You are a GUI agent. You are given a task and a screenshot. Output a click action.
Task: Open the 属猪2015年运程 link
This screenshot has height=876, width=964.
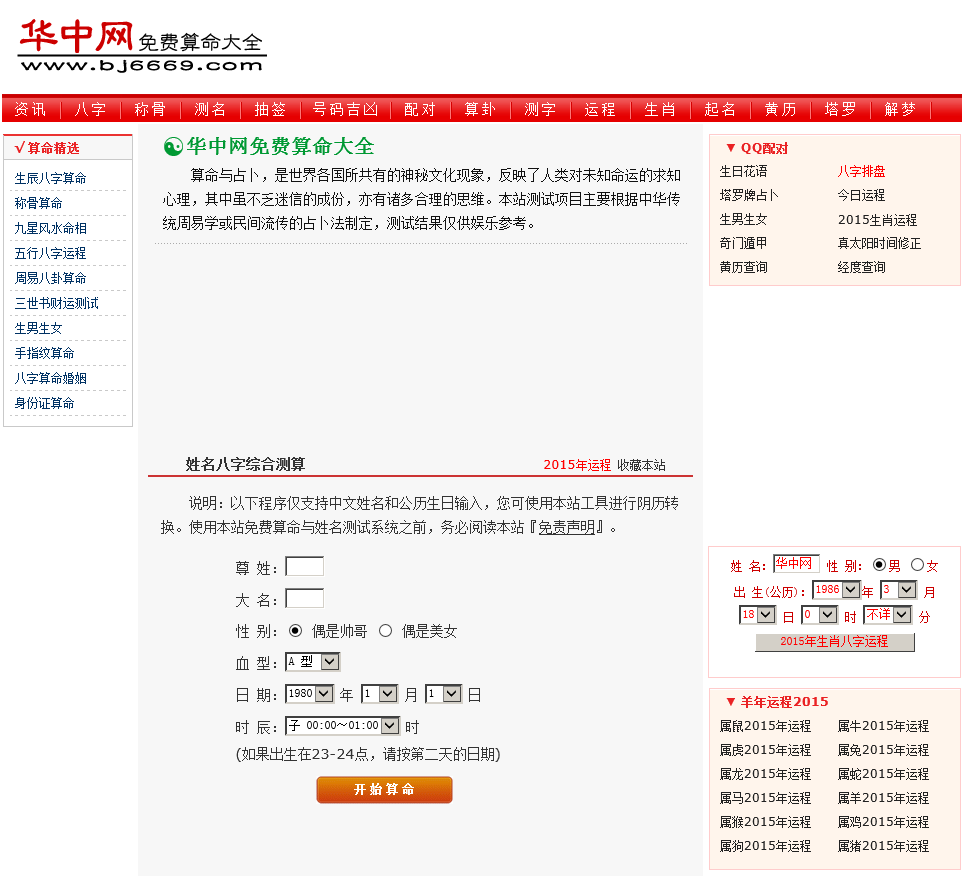pos(883,846)
